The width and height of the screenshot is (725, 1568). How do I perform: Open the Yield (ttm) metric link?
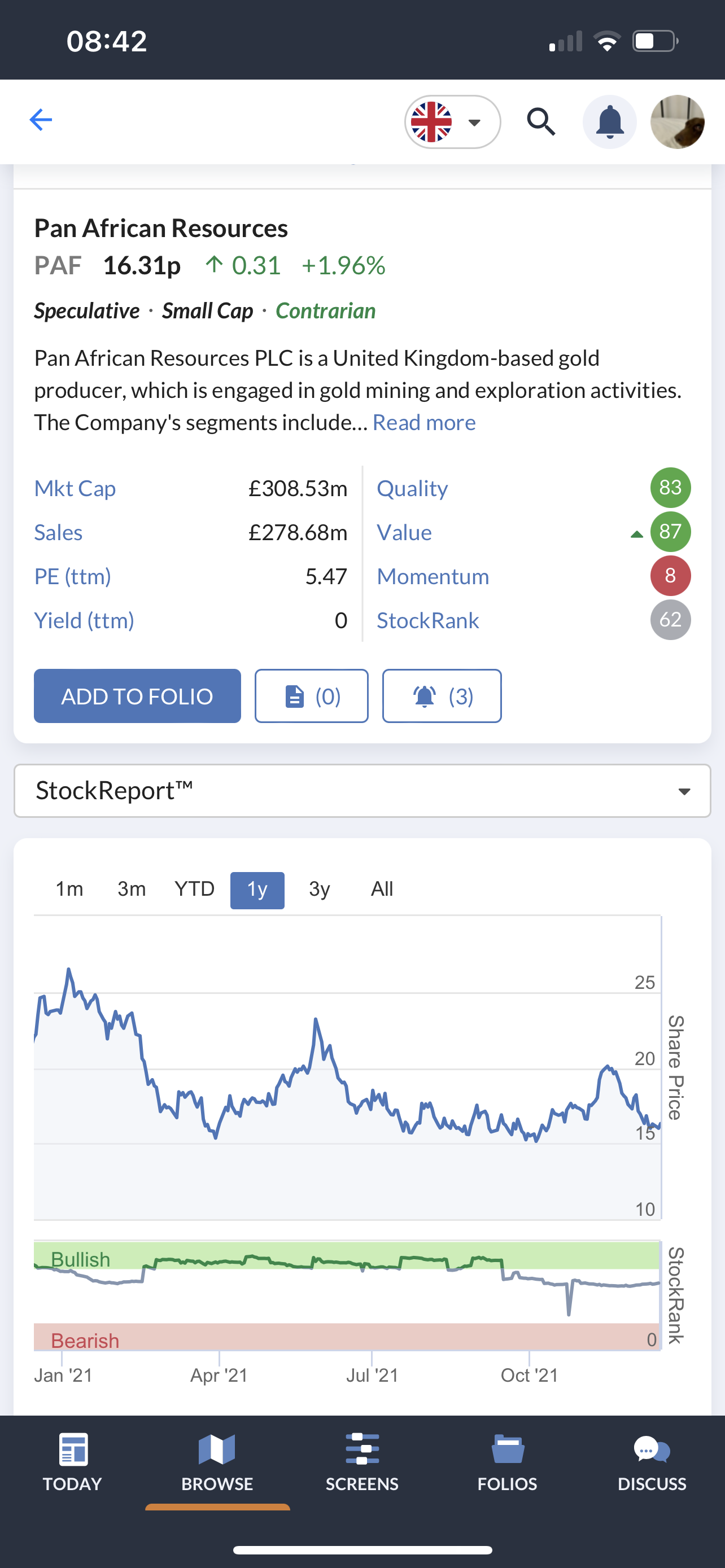point(84,620)
